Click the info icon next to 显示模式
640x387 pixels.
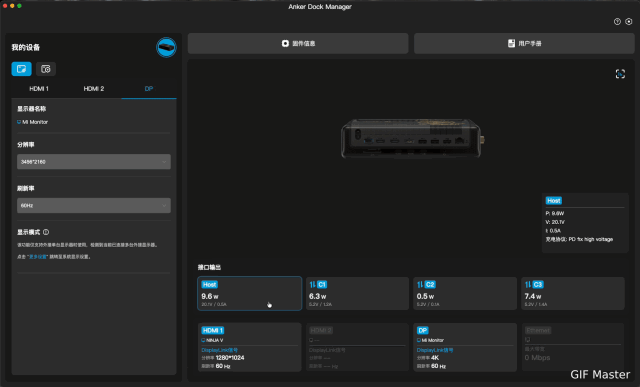pyautogui.click(x=46, y=232)
